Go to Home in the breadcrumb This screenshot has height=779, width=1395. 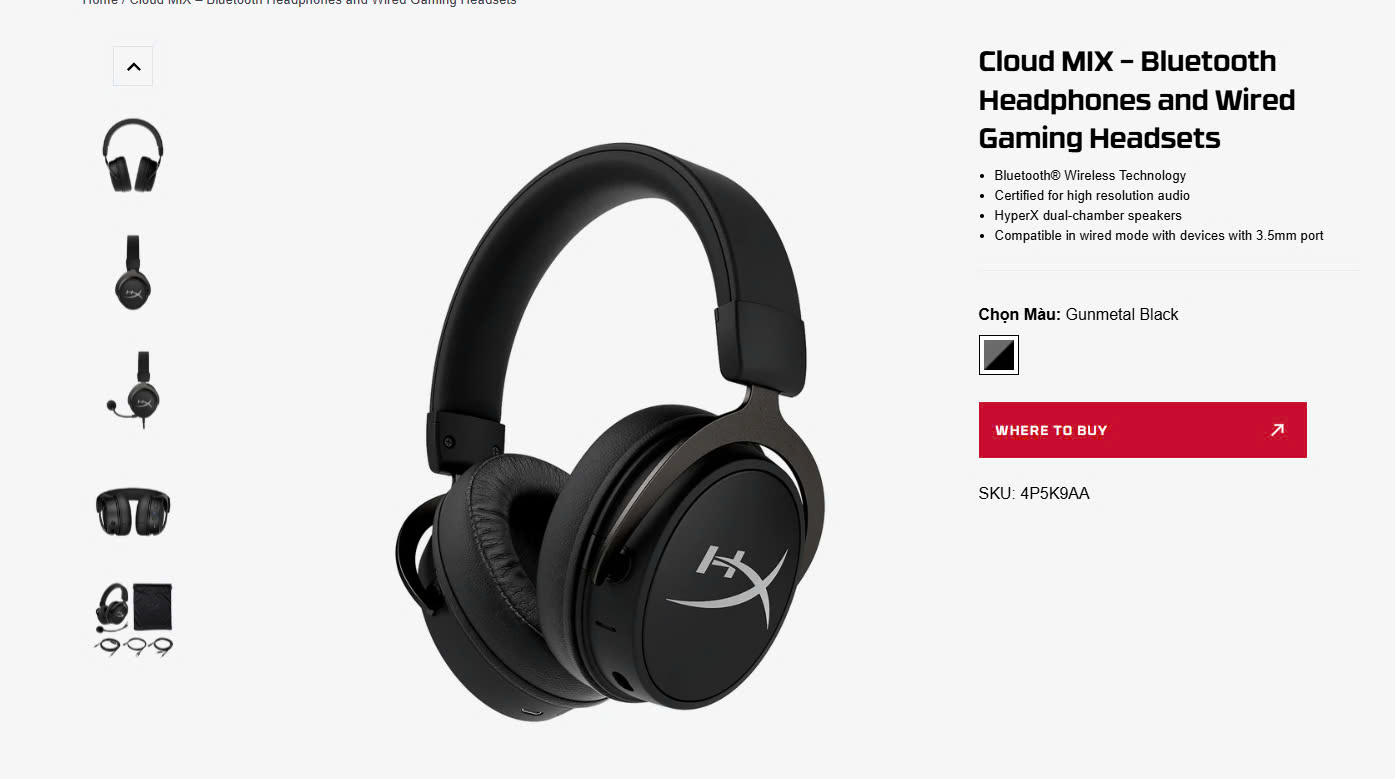tap(99, 2)
